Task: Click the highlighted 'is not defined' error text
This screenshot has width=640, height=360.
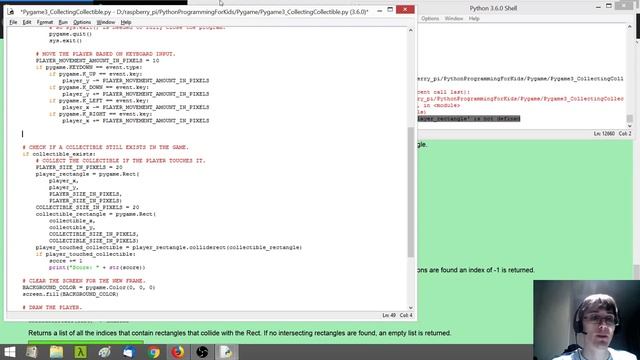Action: click(468, 118)
